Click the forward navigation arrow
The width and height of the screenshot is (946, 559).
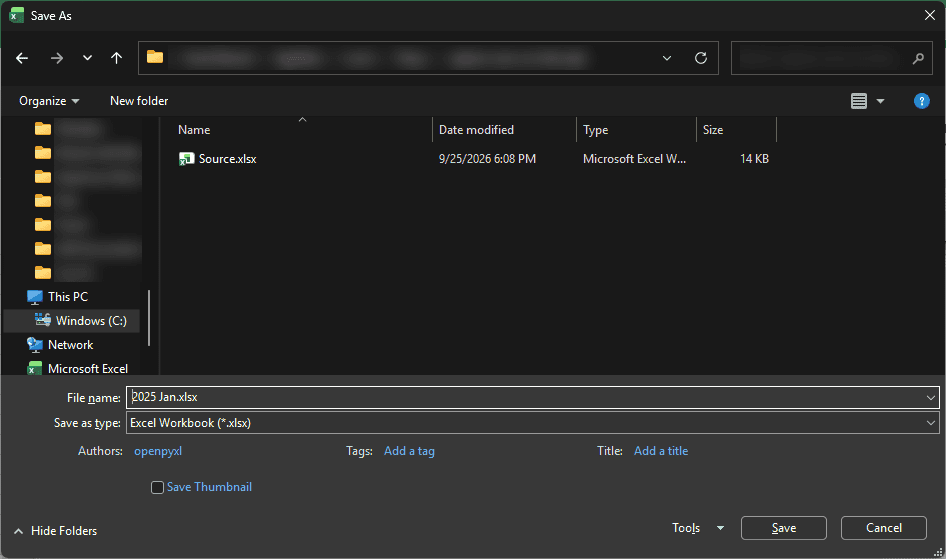coord(57,58)
